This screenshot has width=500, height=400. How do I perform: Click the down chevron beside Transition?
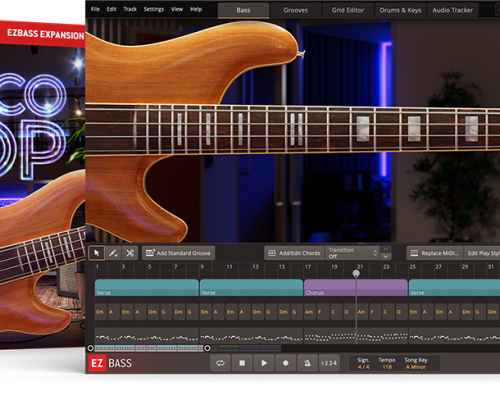pyautogui.click(x=386, y=257)
